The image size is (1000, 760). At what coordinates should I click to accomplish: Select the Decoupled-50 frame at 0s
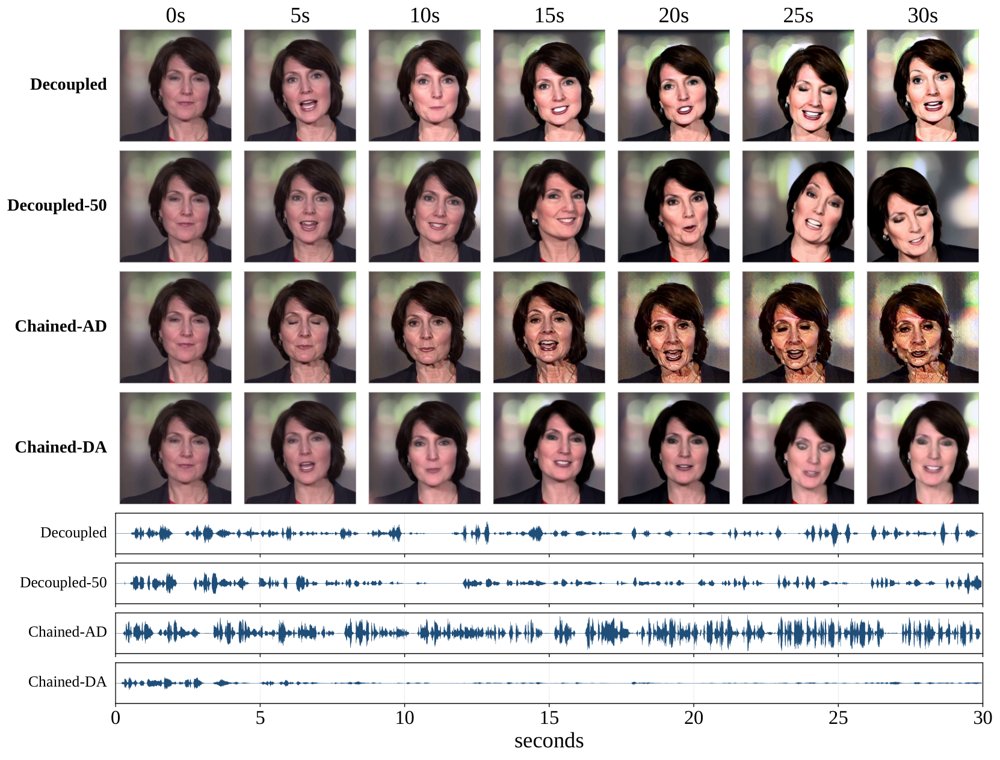coord(175,207)
